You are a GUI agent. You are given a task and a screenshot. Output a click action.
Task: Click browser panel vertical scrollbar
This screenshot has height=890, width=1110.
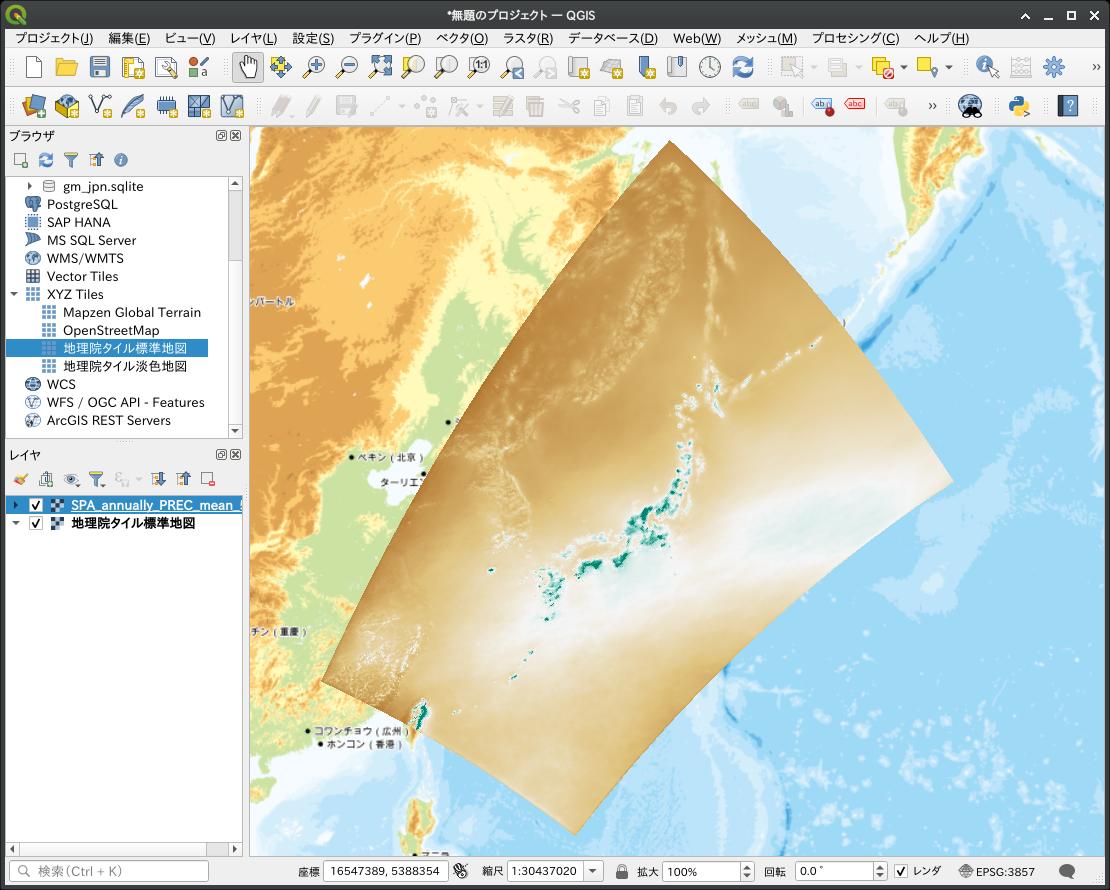point(235,226)
